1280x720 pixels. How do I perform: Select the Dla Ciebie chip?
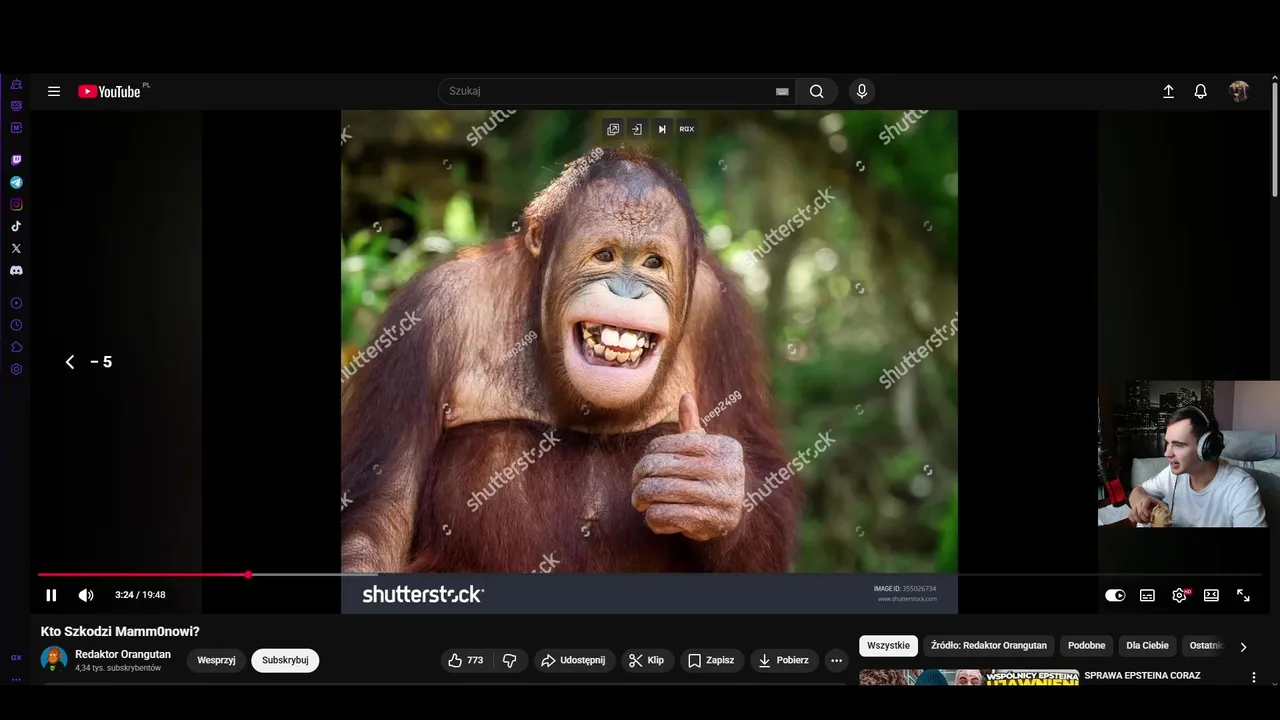pyautogui.click(x=1147, y=646)
